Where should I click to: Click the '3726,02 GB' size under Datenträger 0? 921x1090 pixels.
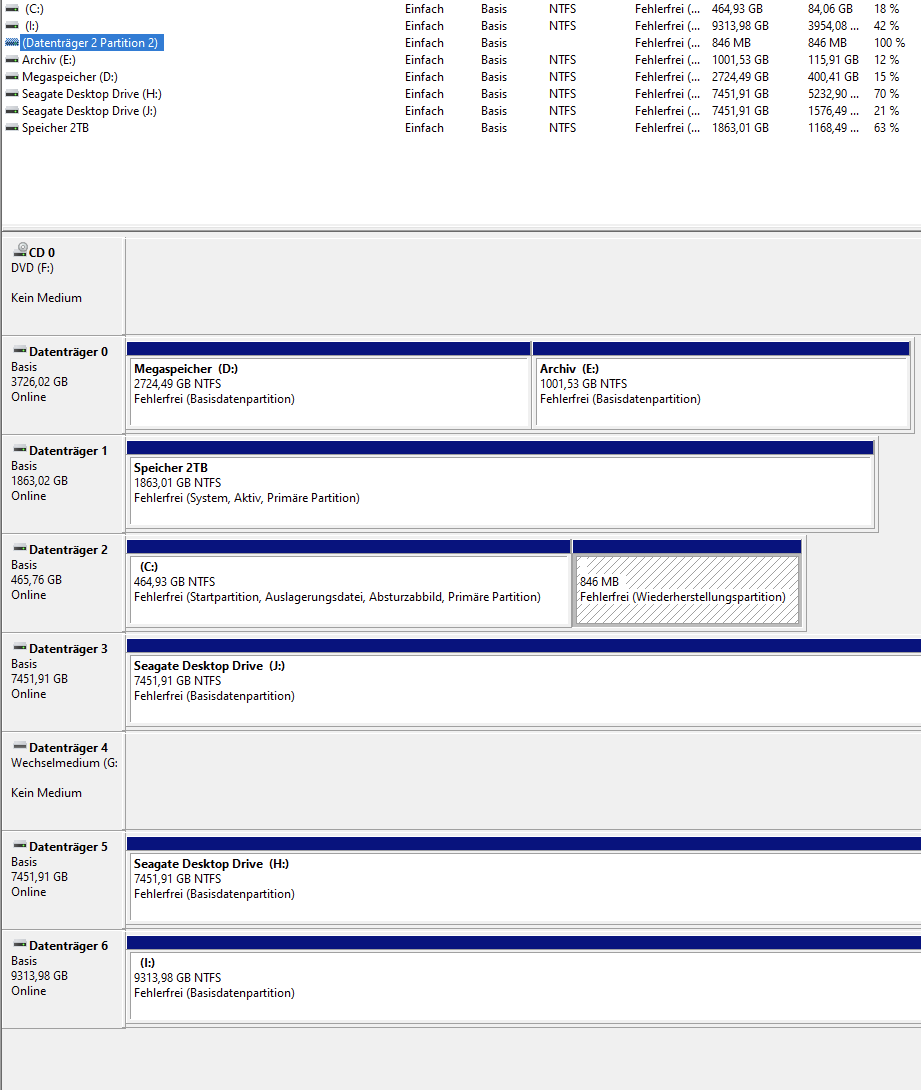40,382
